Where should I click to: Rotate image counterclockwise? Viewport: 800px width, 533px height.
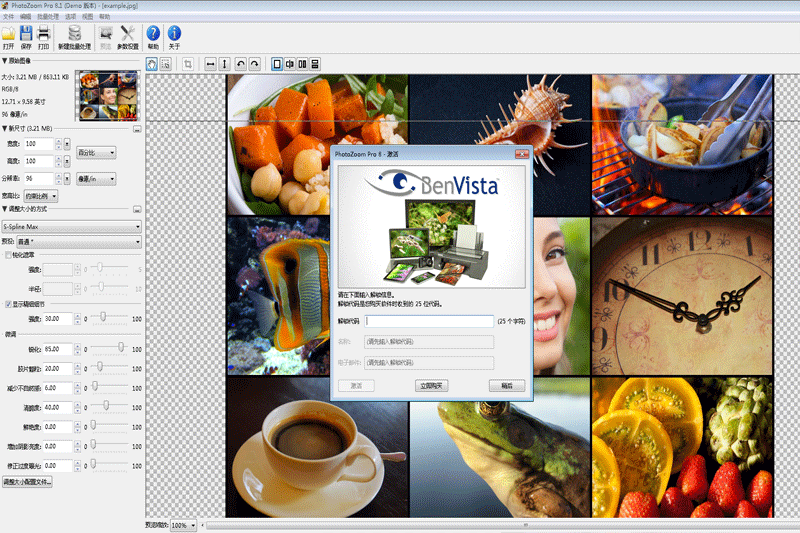241,64
